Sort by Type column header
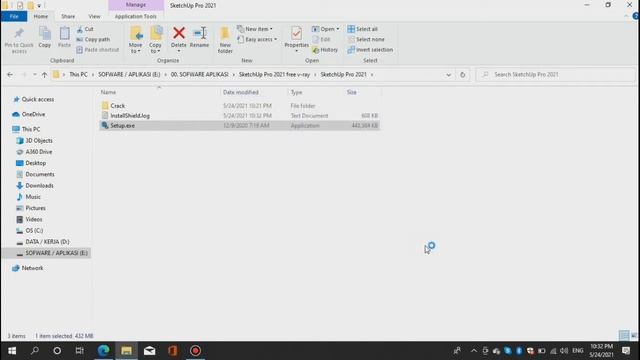Screen dimensions: 640x360 296,92
